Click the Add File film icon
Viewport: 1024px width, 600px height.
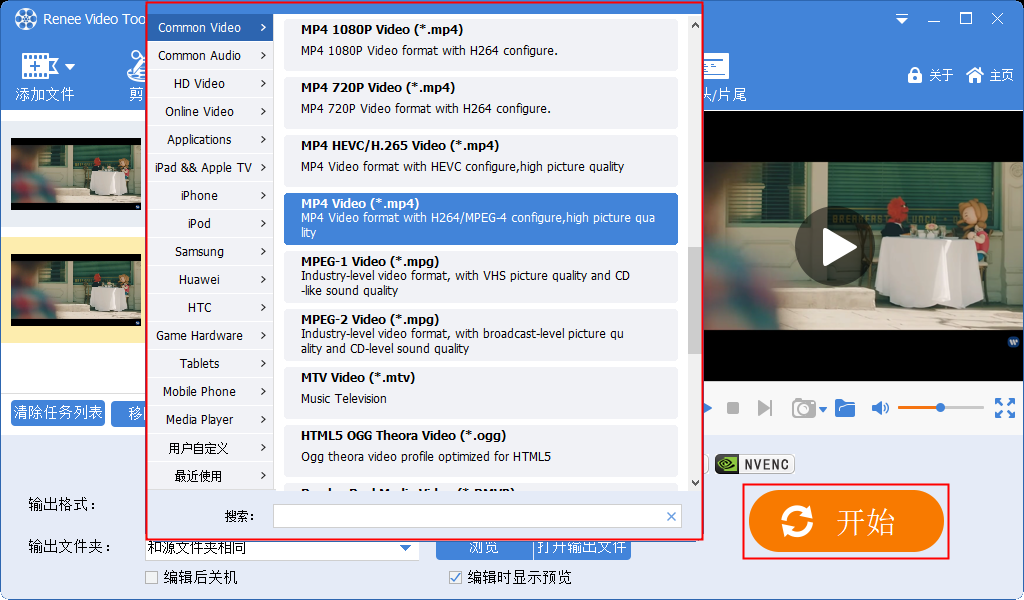(x=39, y=66)
